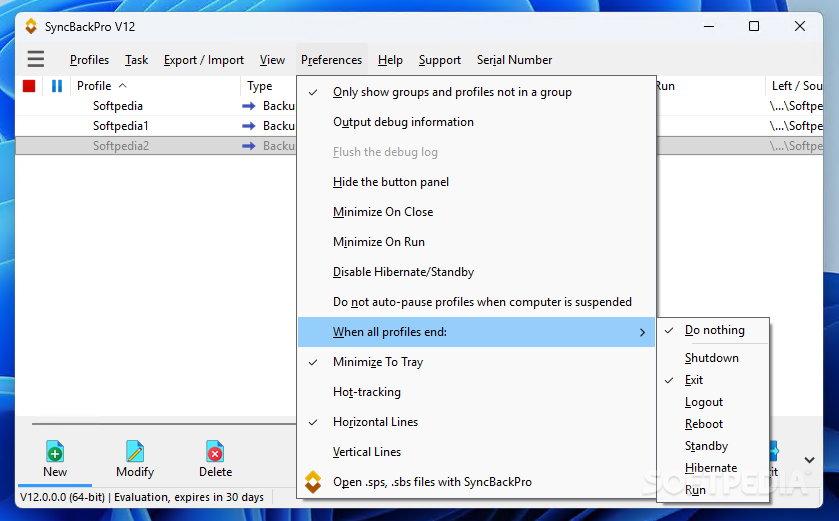Close the Preferences menu
The height and width of the screenshot is (521, 839).
331,60
